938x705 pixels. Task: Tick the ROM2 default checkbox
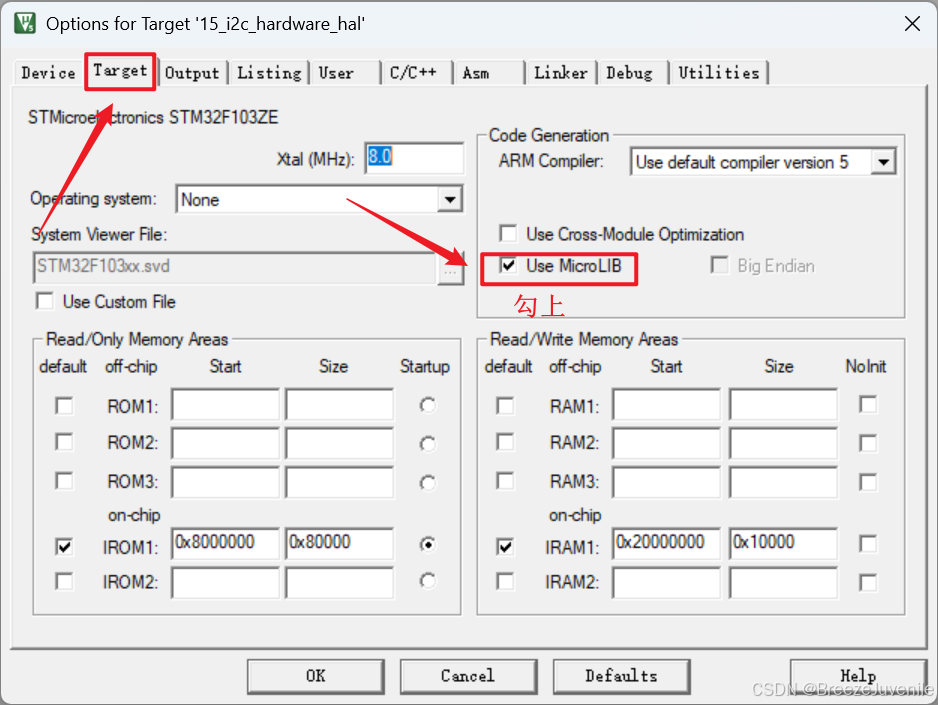pos(64,442)
